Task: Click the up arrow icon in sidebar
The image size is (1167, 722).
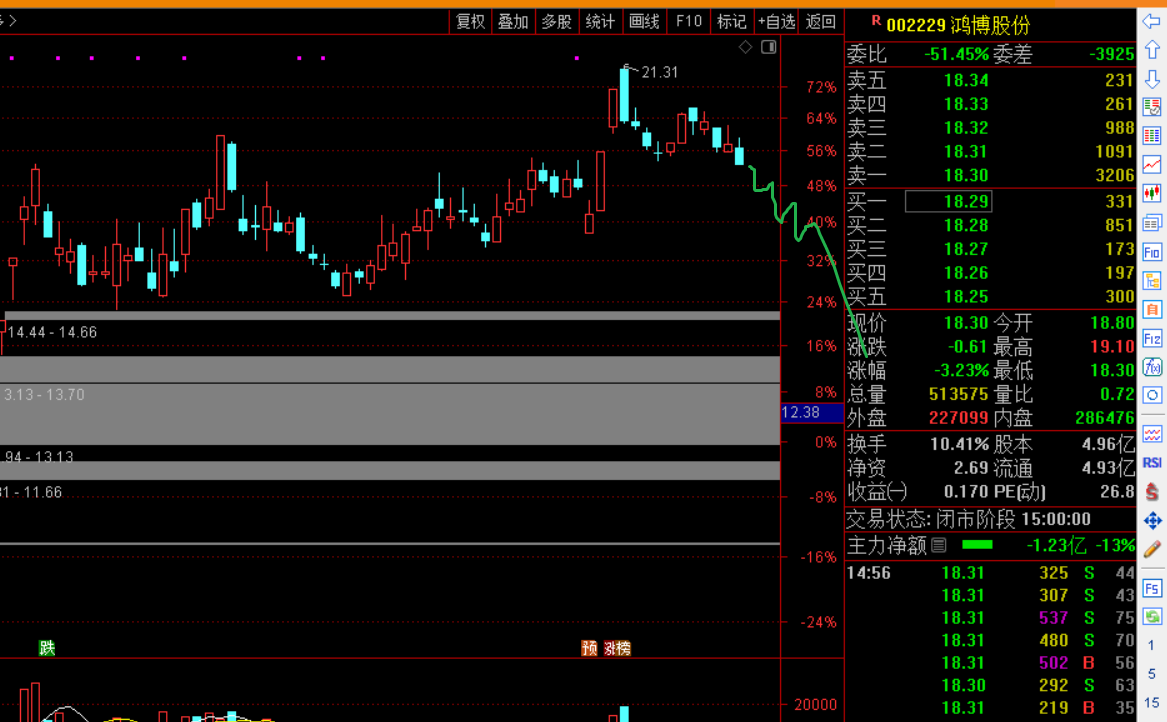Action: [1151, 50]
